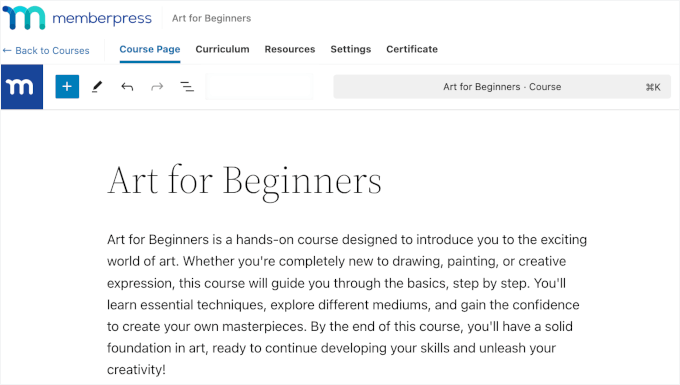Open the Curriculum tab
The width and height of the screenshot is (680, 385).
222,49
